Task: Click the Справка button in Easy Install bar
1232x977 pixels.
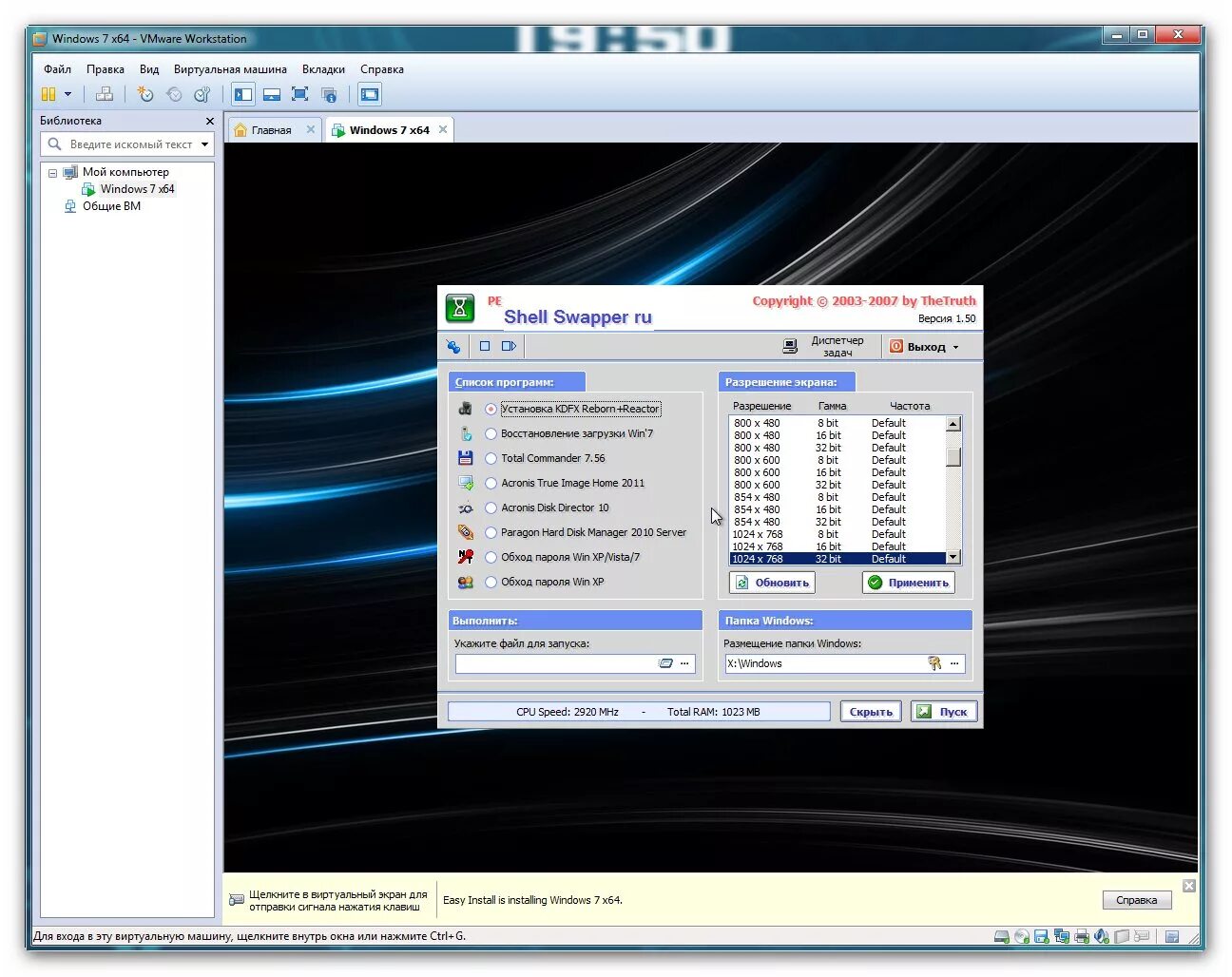Action: (1137, 900)
